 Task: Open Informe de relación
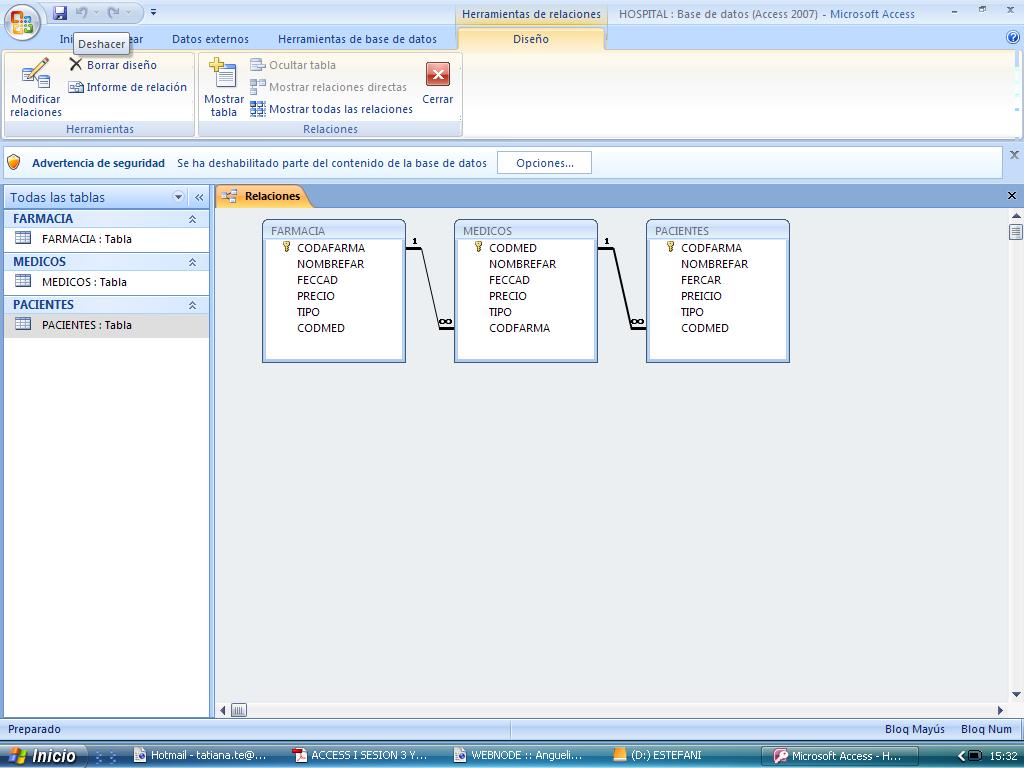pyautogui.click(x=127, y=87)
